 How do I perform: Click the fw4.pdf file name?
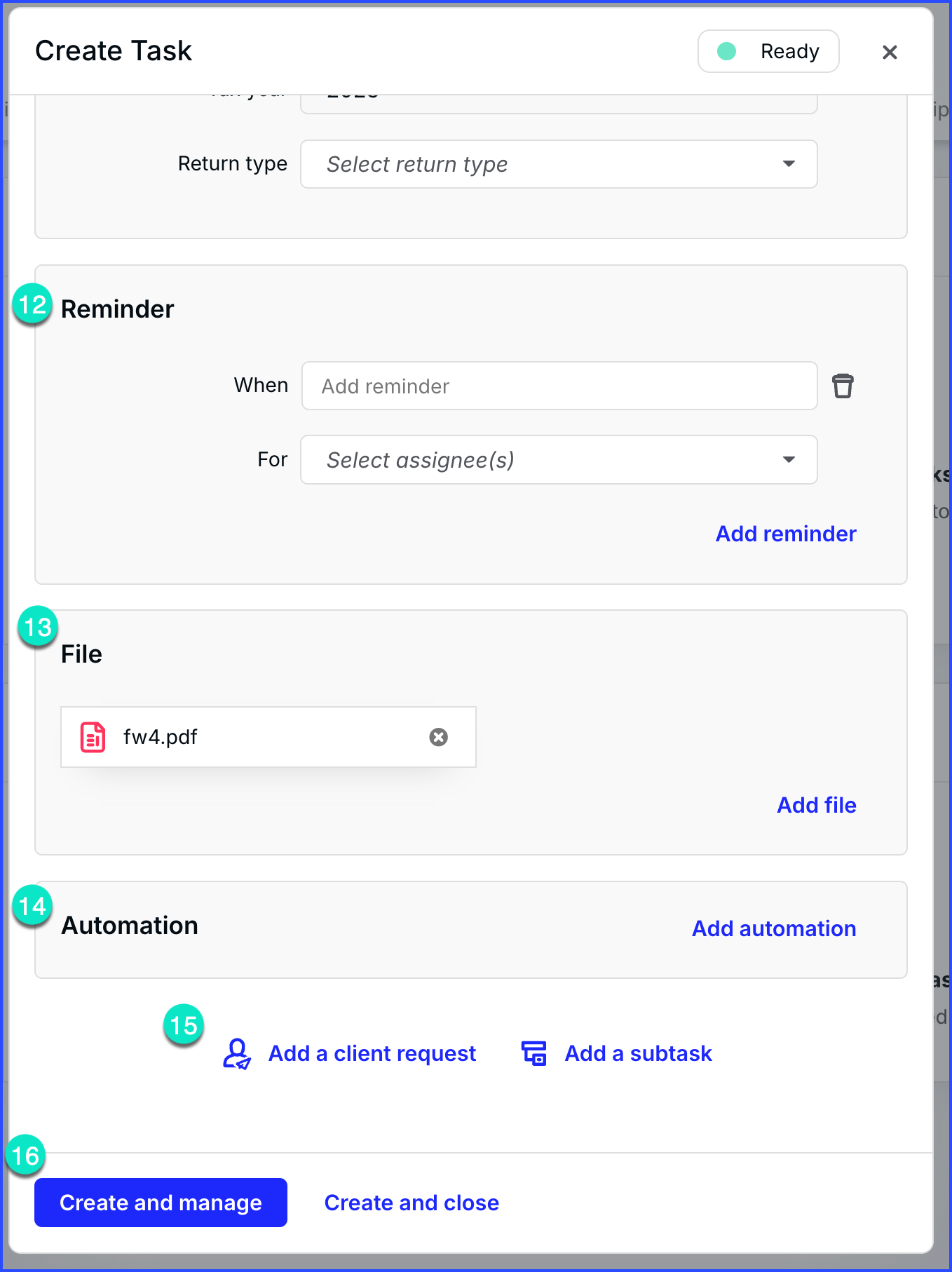coord(161,737)
